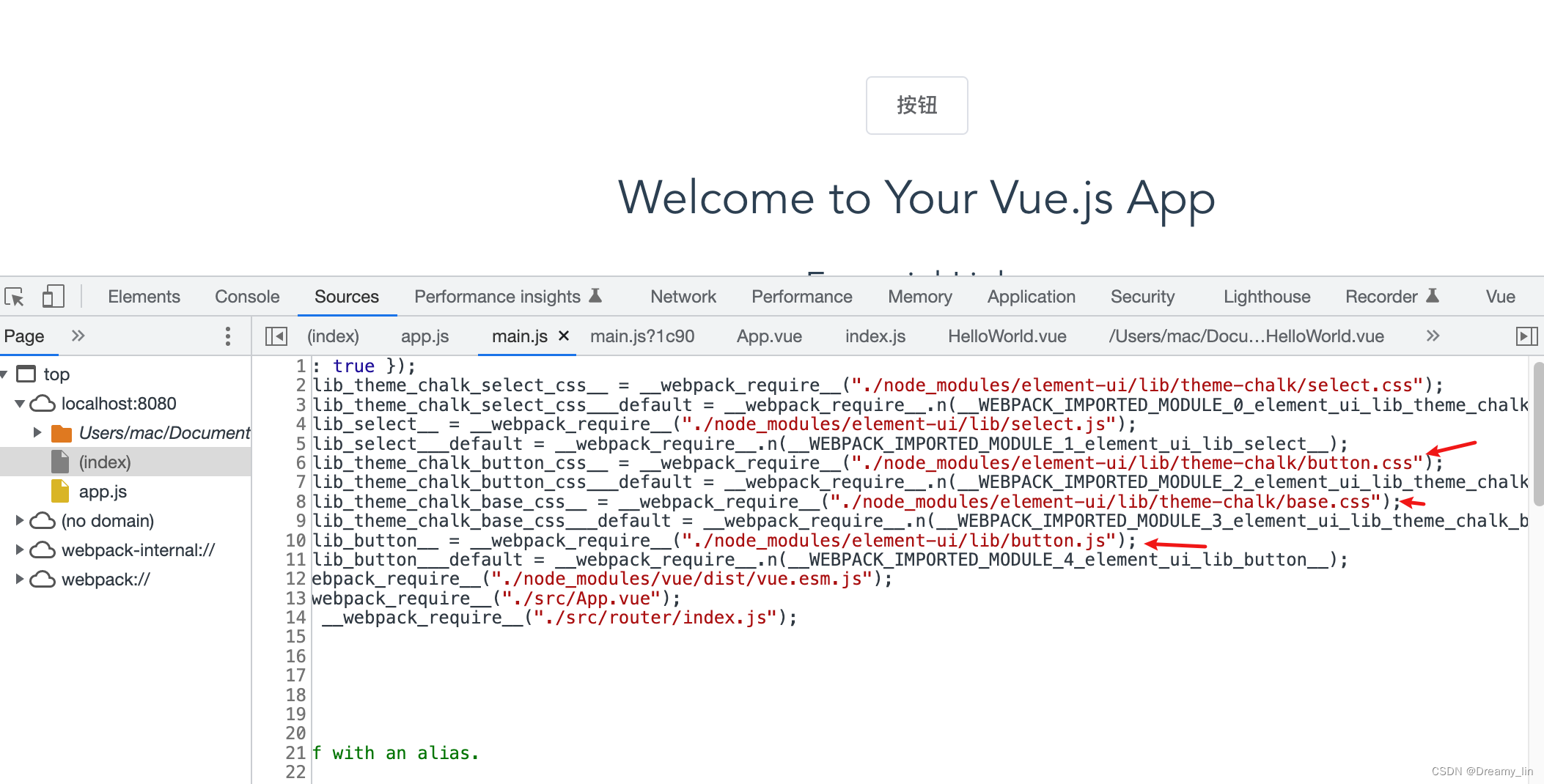Toggle the debugger sidebar icon

point(1526,336)
